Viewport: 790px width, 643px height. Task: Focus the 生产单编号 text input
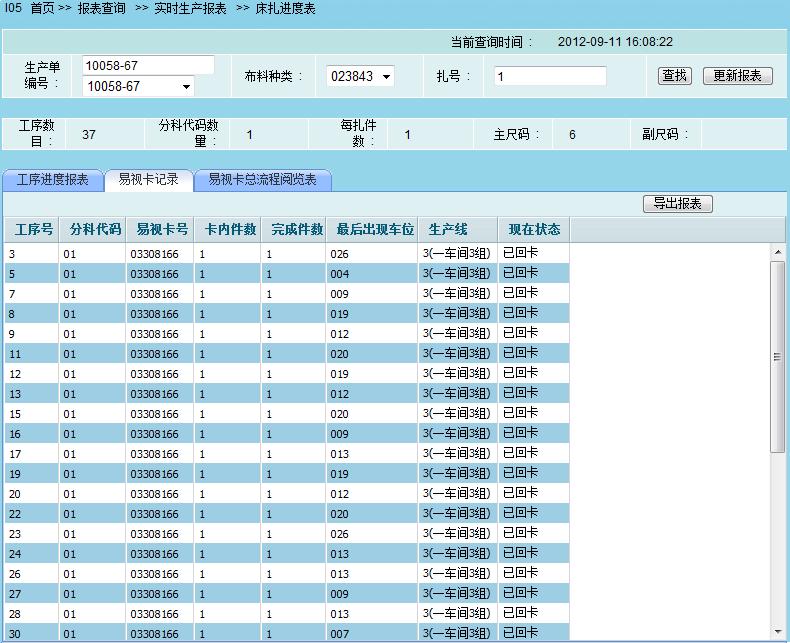point(148,65)
